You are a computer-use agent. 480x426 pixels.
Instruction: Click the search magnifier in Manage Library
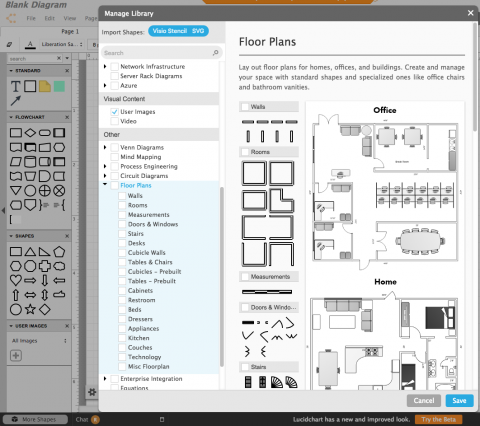pyautogui.click(x=215, y=53)
